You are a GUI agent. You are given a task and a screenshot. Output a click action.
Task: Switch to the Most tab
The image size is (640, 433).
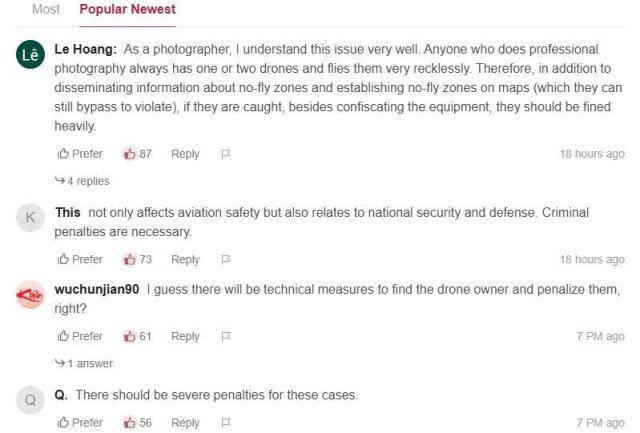[46, 9]
